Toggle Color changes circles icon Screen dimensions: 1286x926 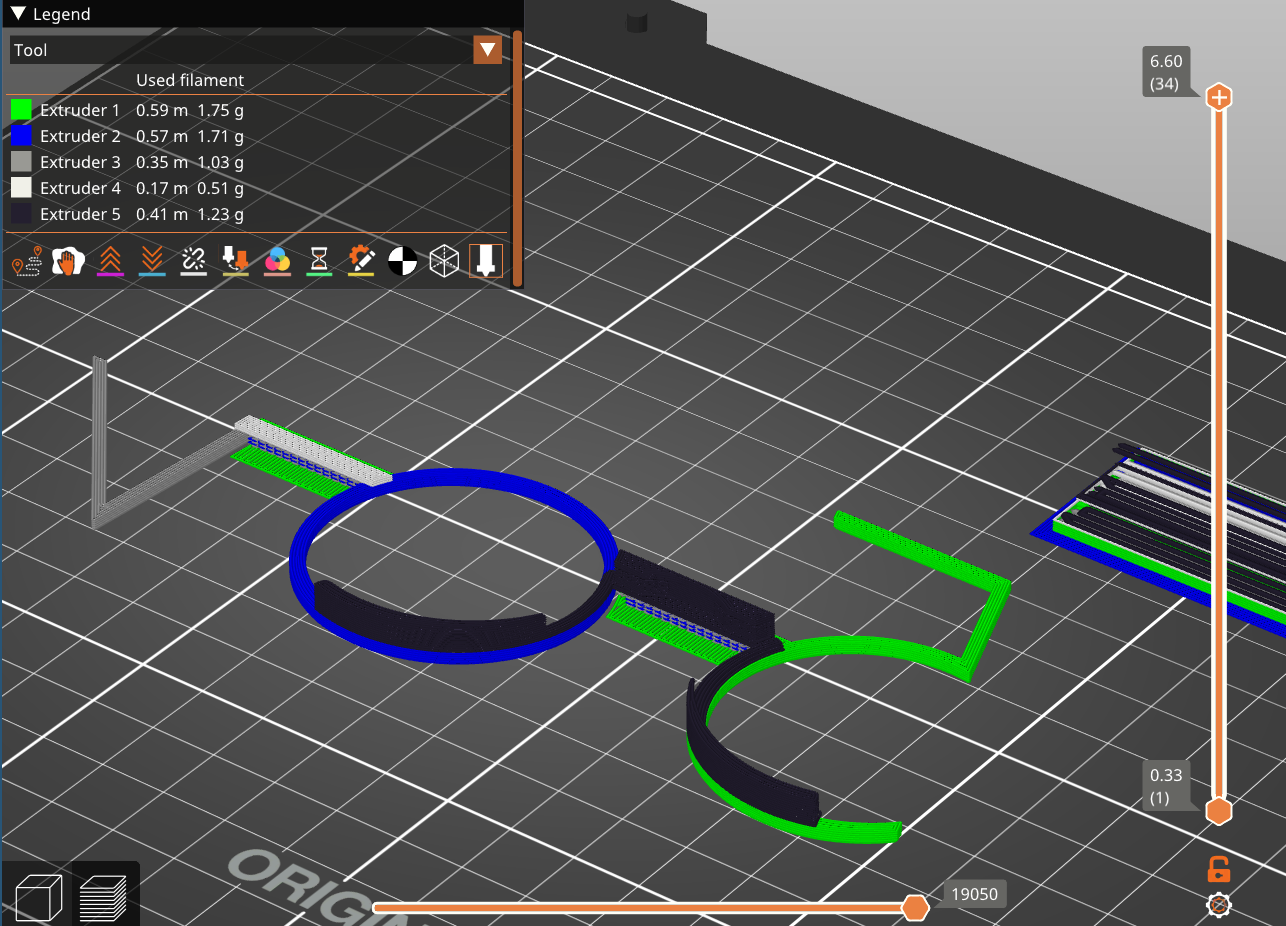click(x=277, y=261)
